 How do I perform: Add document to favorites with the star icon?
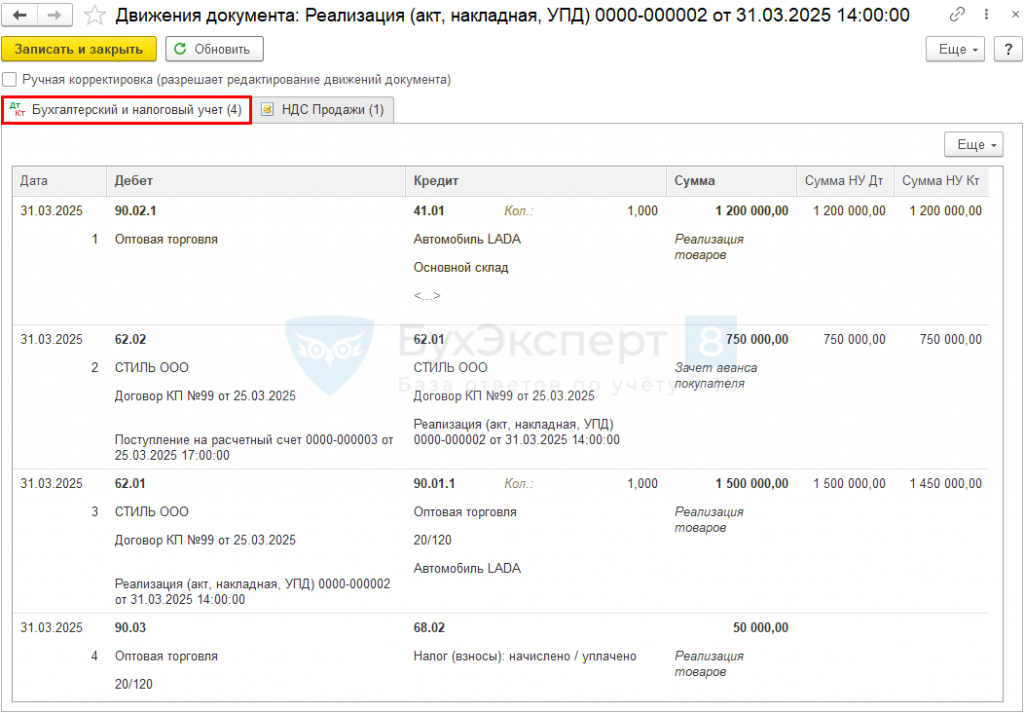pos(95,15)
